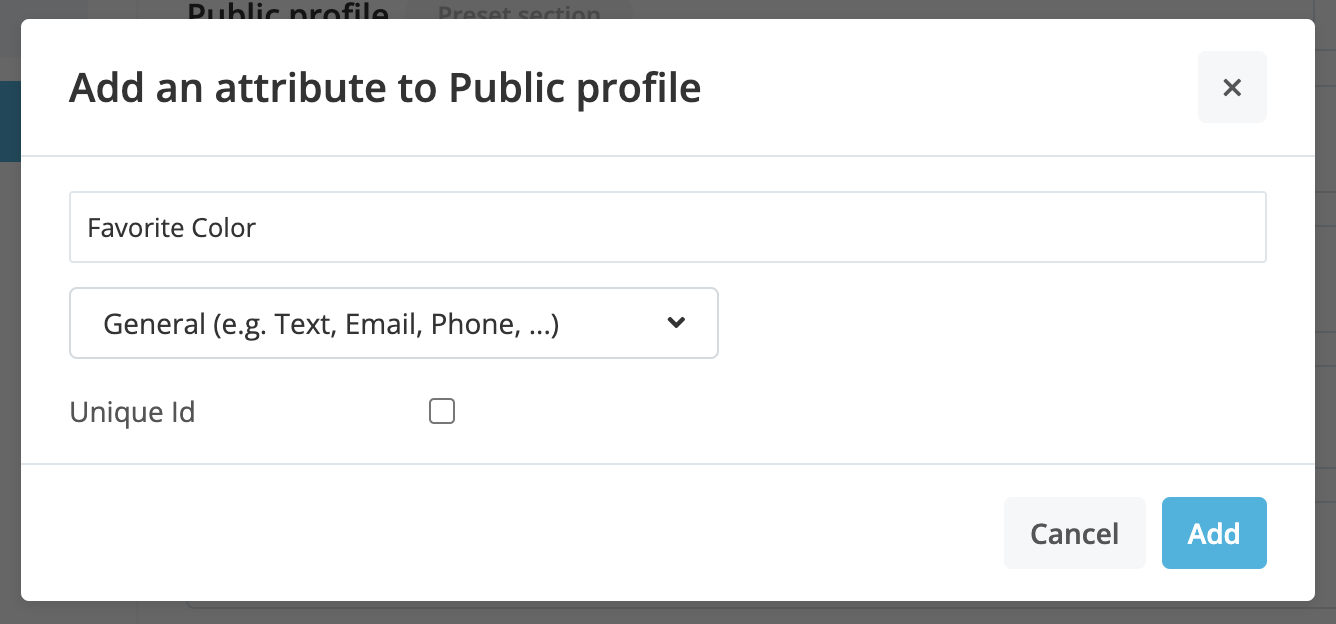Click the 'Add an attribute to Public profile' title

pos(385,88)
